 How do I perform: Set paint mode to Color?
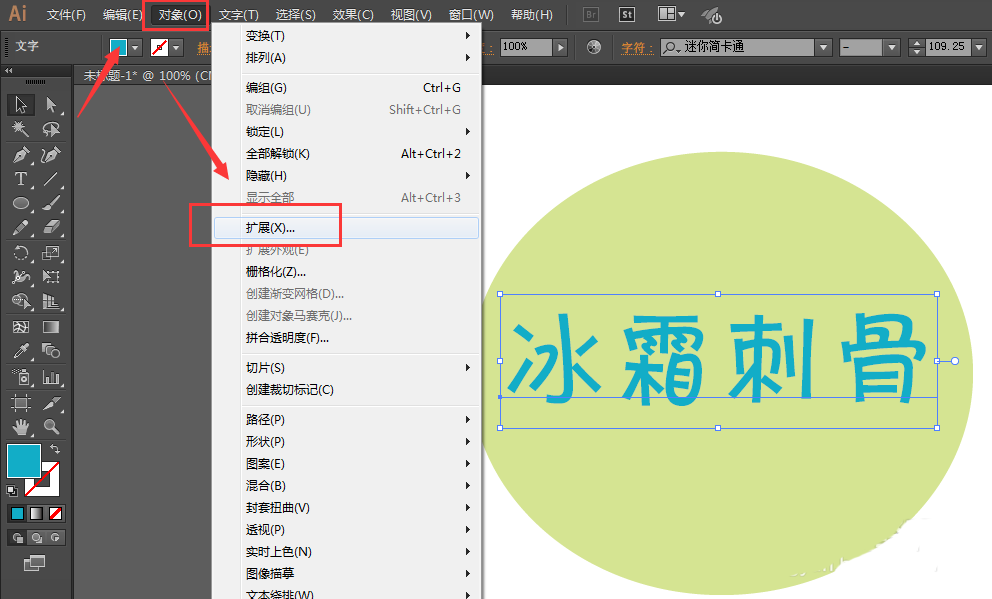(x=18, y=514)
